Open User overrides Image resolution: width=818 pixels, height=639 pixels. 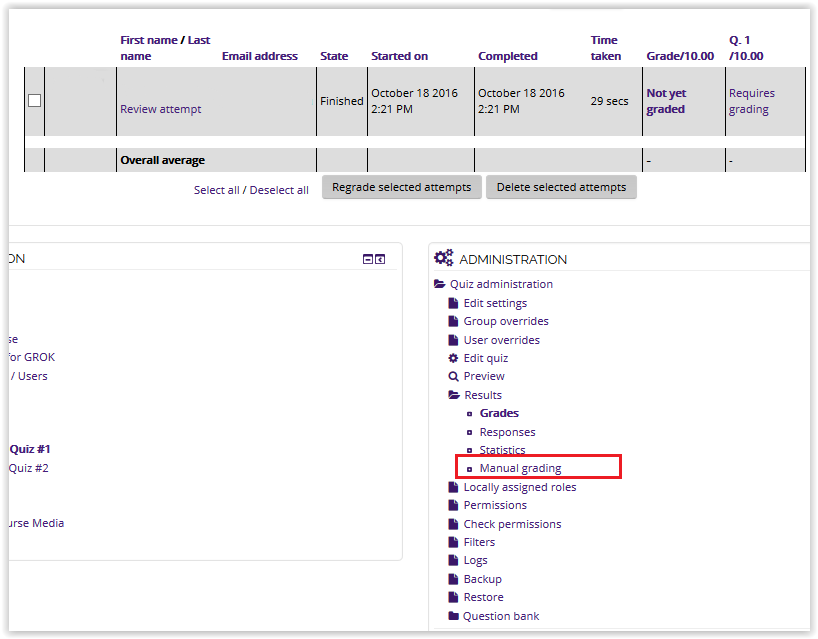[x=502, y=340]
